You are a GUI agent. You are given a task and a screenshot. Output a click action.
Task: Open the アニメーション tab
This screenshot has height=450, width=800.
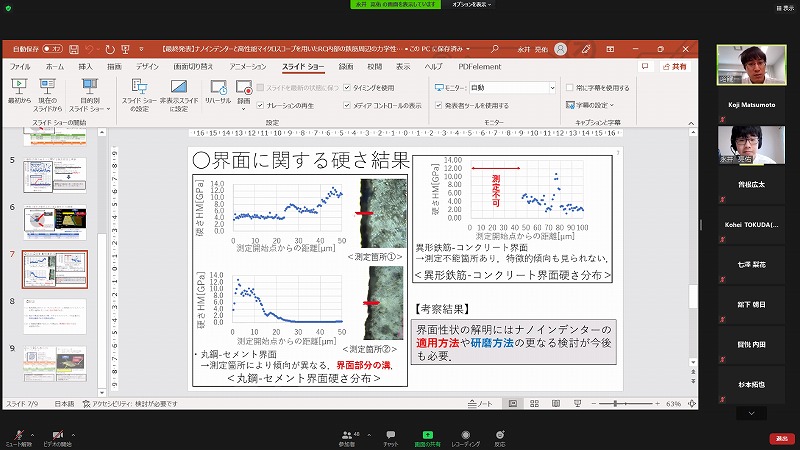pyautogui.click(x=247, y=66)
